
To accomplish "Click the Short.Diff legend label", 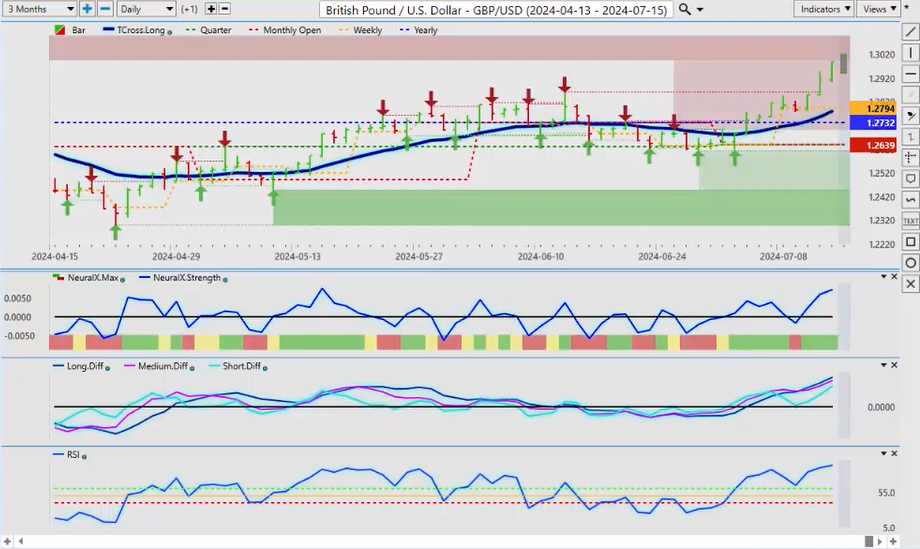I will pyautogui.click(x=242, y=366).
